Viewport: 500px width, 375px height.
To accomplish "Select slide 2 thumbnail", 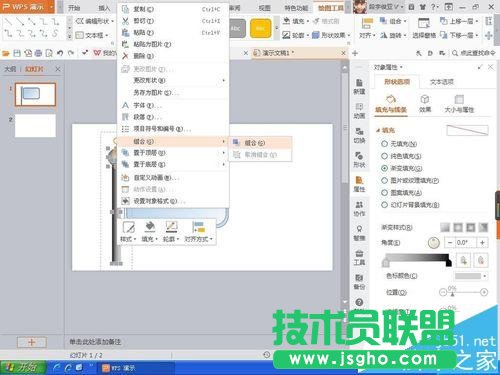I will pyautogui.click(x=35, y=126).
